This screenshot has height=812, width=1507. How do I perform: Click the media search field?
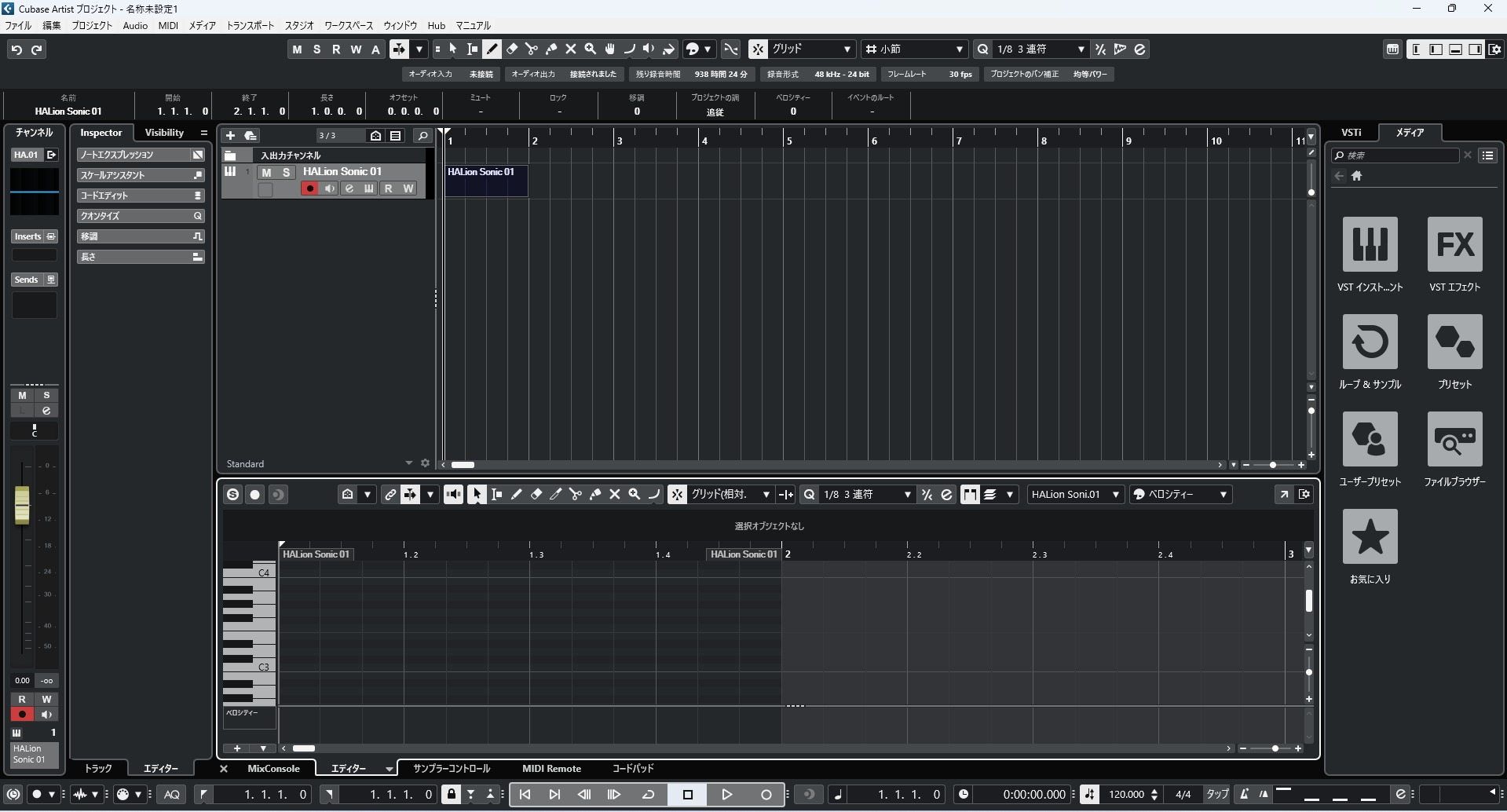point(1398,155)
